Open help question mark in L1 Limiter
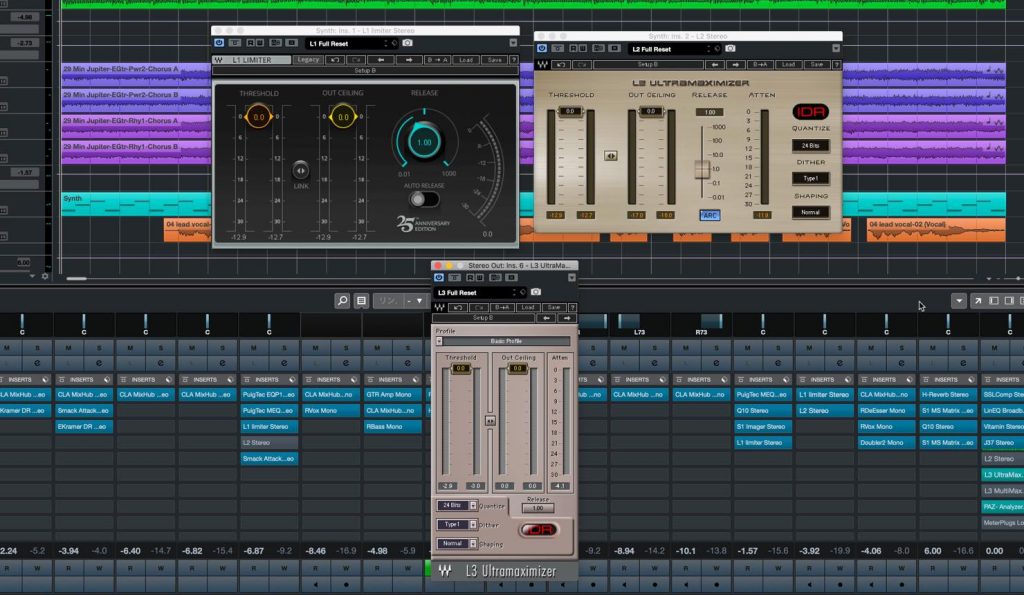The image size is (1024, 595). point(514,60)
